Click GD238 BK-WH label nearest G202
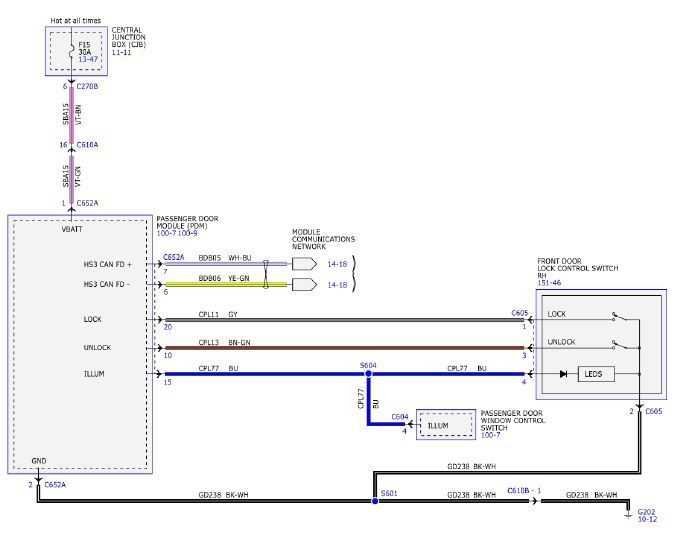The width and height of the screenshot is (681, 534). 591,494
